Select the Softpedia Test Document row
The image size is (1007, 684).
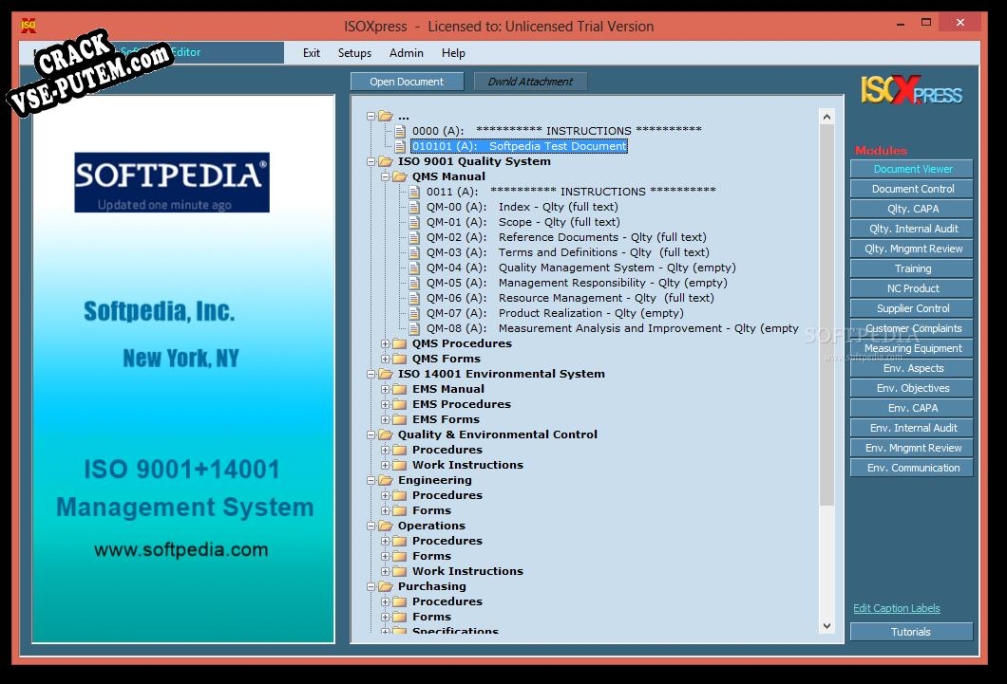click(519, 146)
